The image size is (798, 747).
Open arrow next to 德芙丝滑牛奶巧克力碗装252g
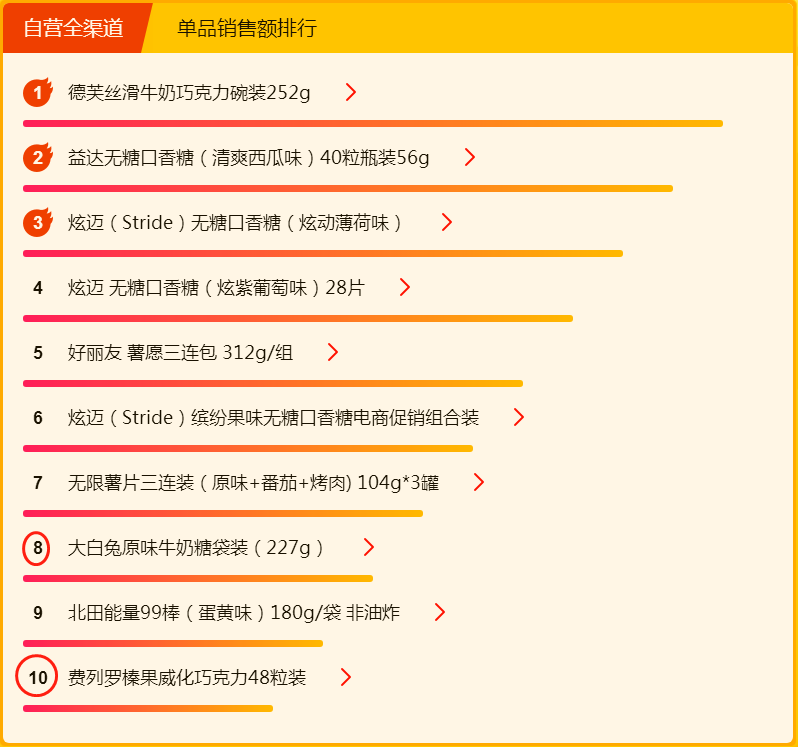[x=350, y=93]
